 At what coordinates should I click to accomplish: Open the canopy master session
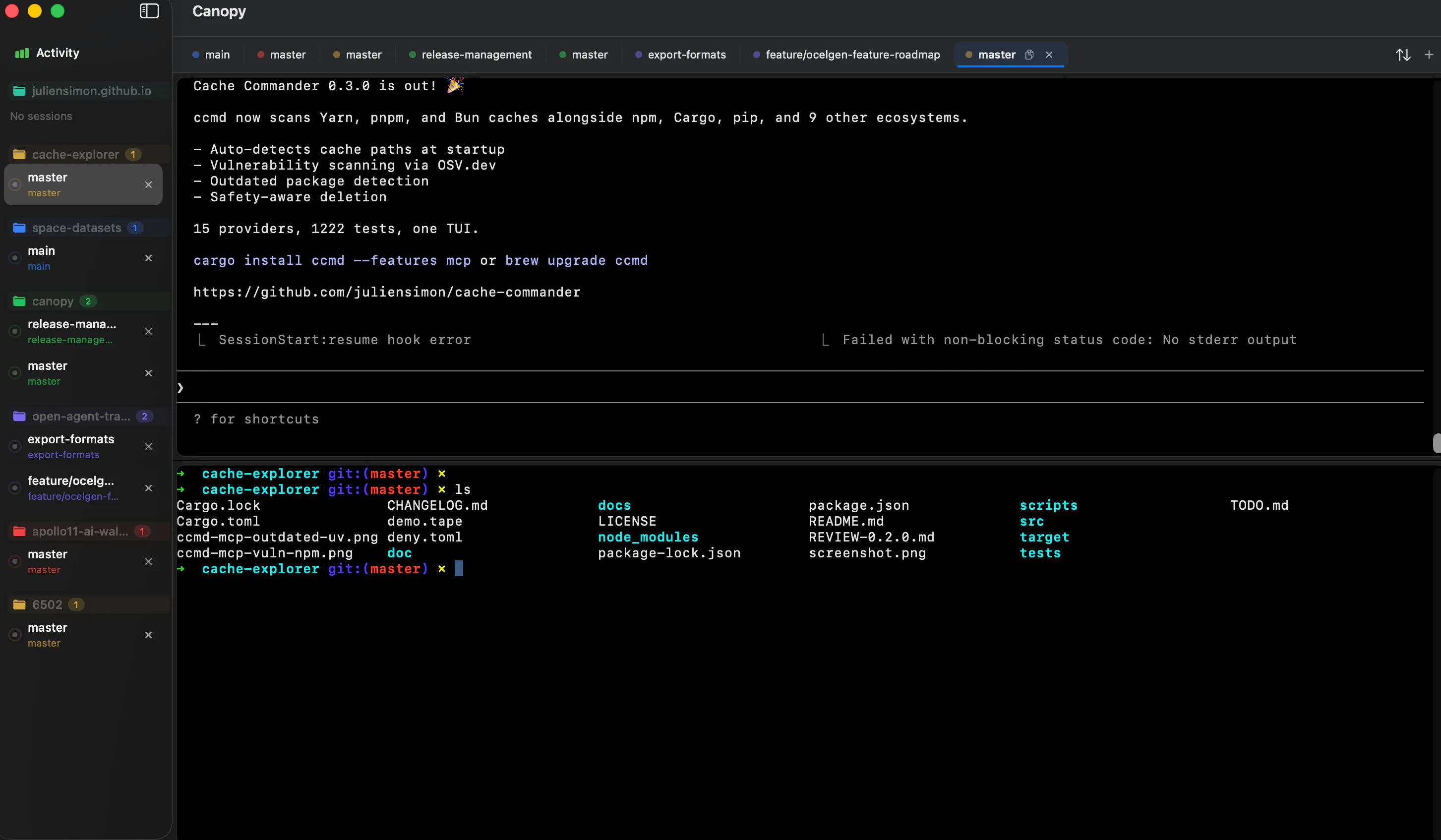click(x=83, y=373)
